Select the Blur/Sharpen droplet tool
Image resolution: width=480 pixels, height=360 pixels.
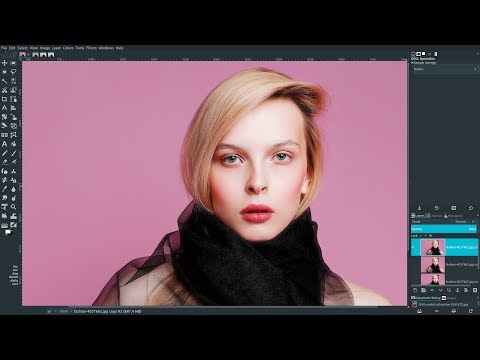click(13, 189)
